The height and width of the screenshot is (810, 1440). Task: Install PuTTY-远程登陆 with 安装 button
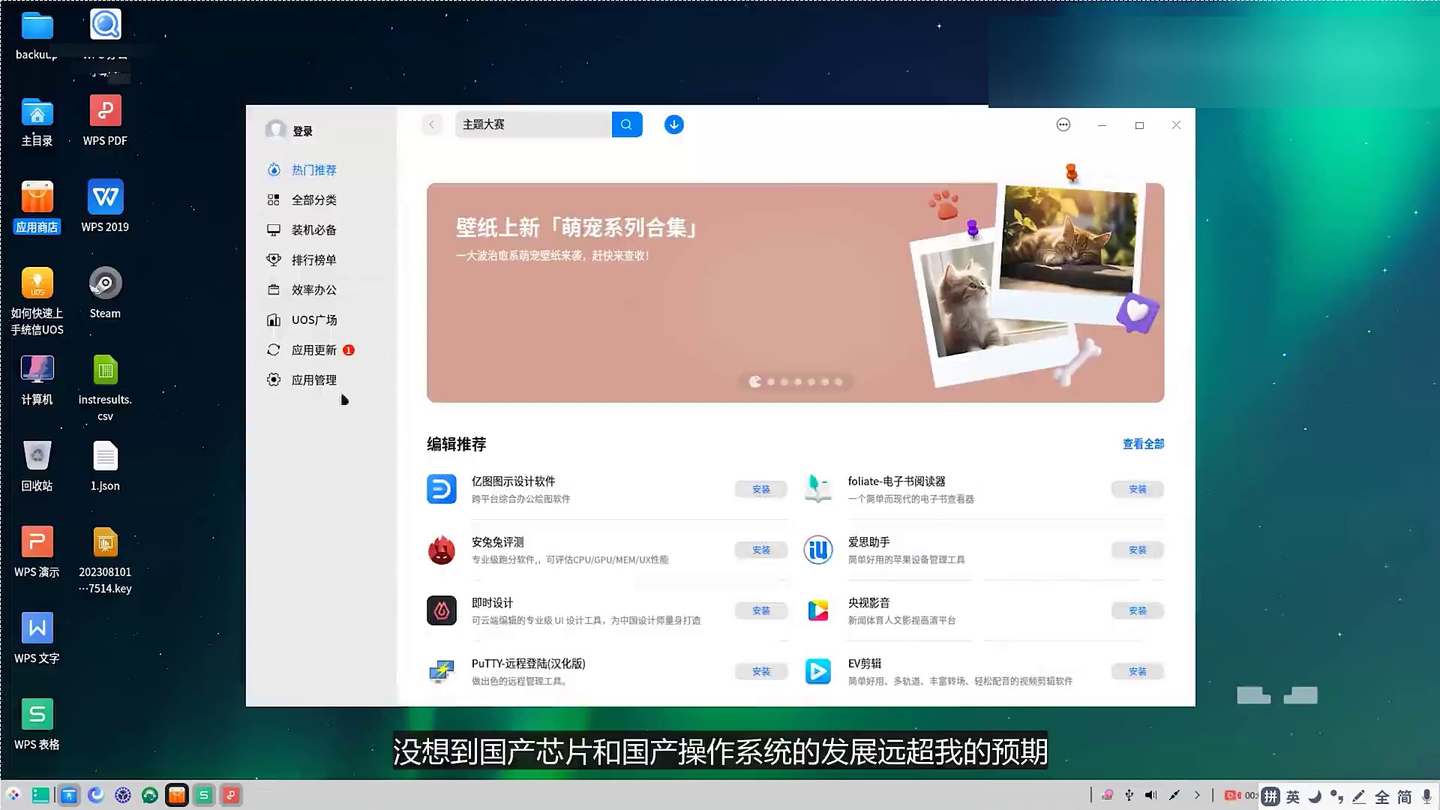click(761, 671)
